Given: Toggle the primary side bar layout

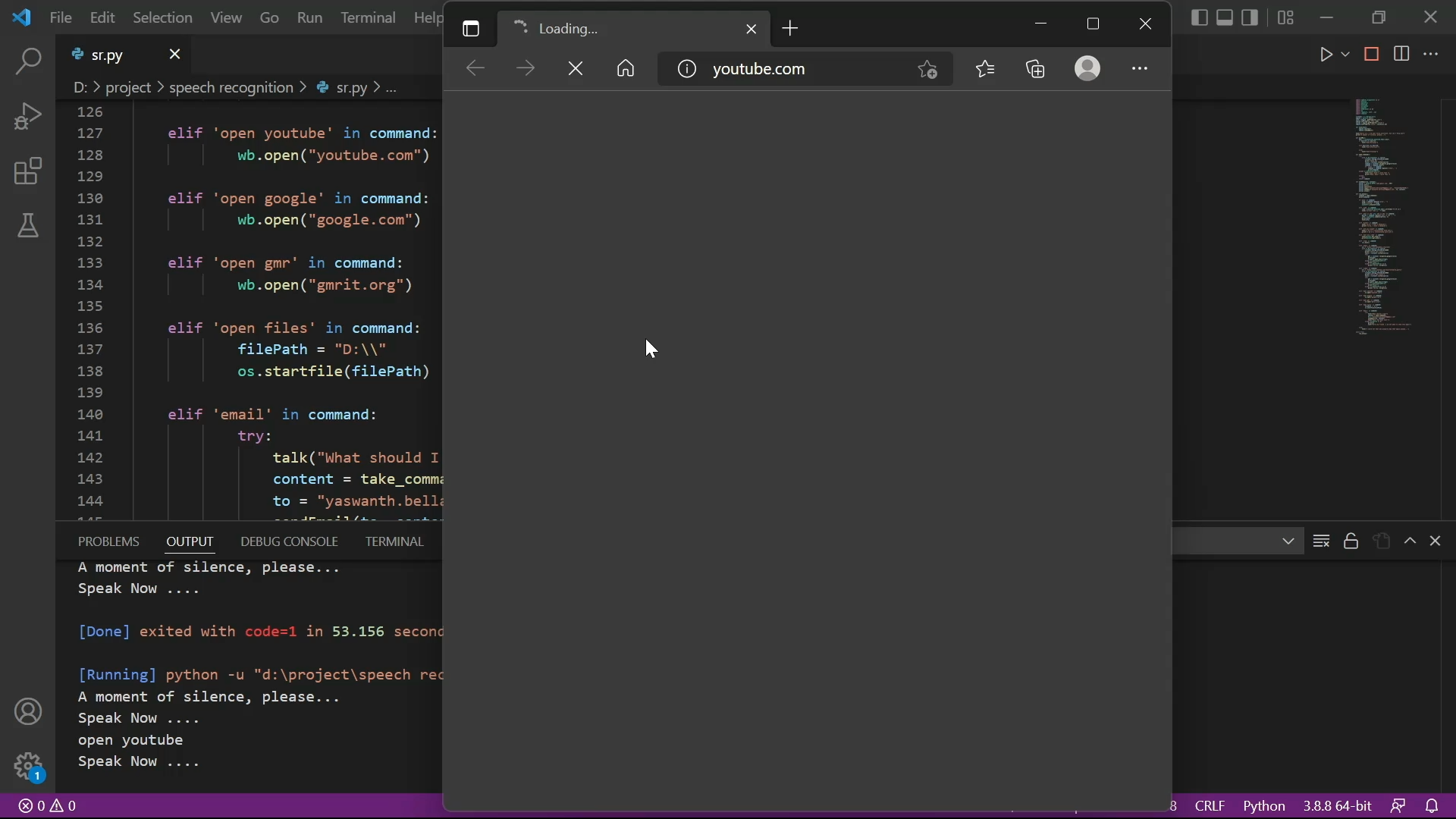Looking at the screenshot, I should pos(1200,17).
